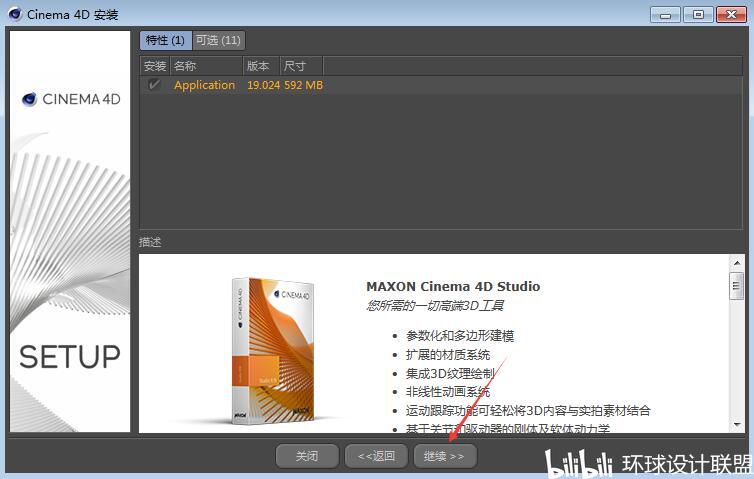Minimize the installer window
754x479 pixels.
[665, 14]
